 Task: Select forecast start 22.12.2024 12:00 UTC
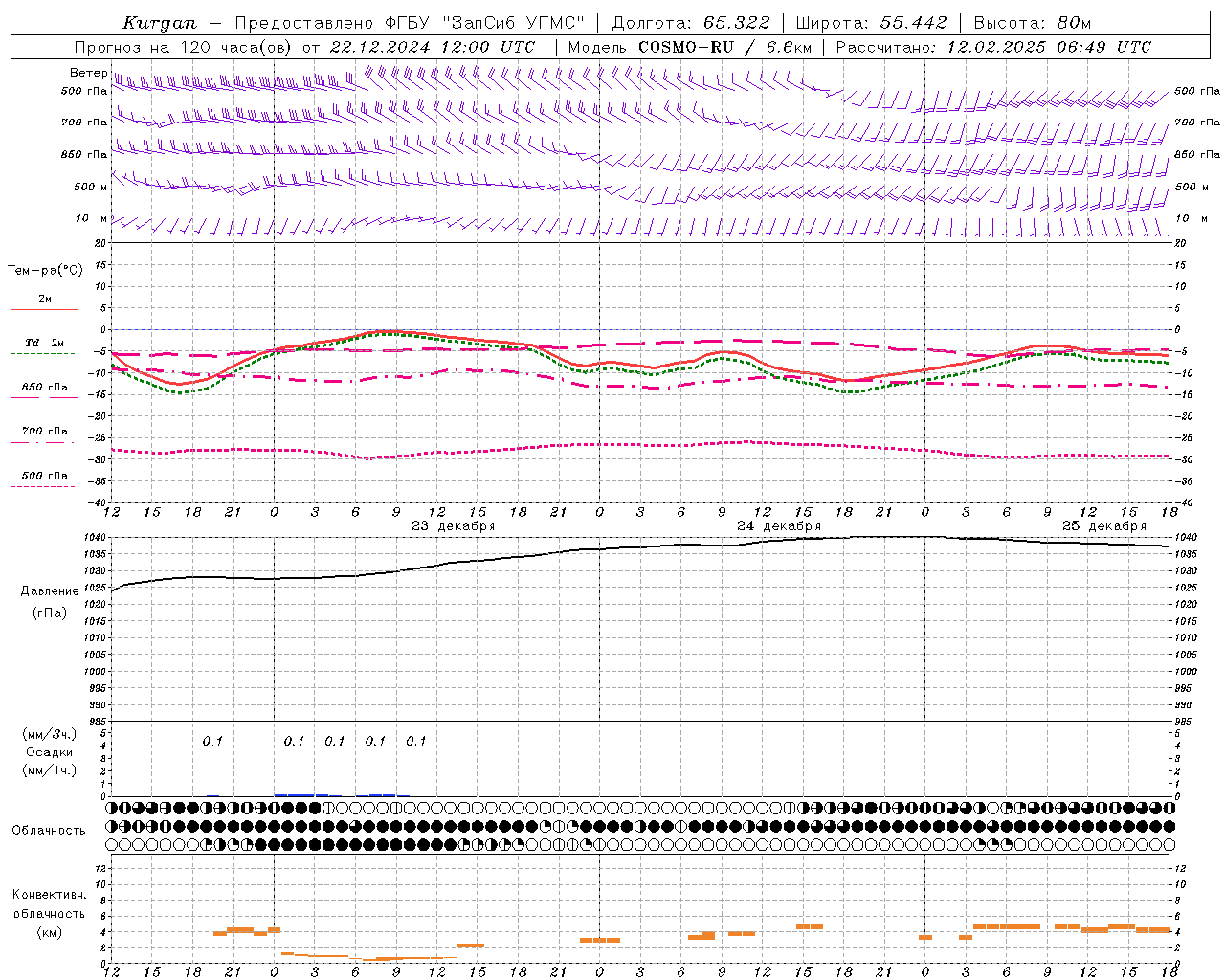click(433, 47)
